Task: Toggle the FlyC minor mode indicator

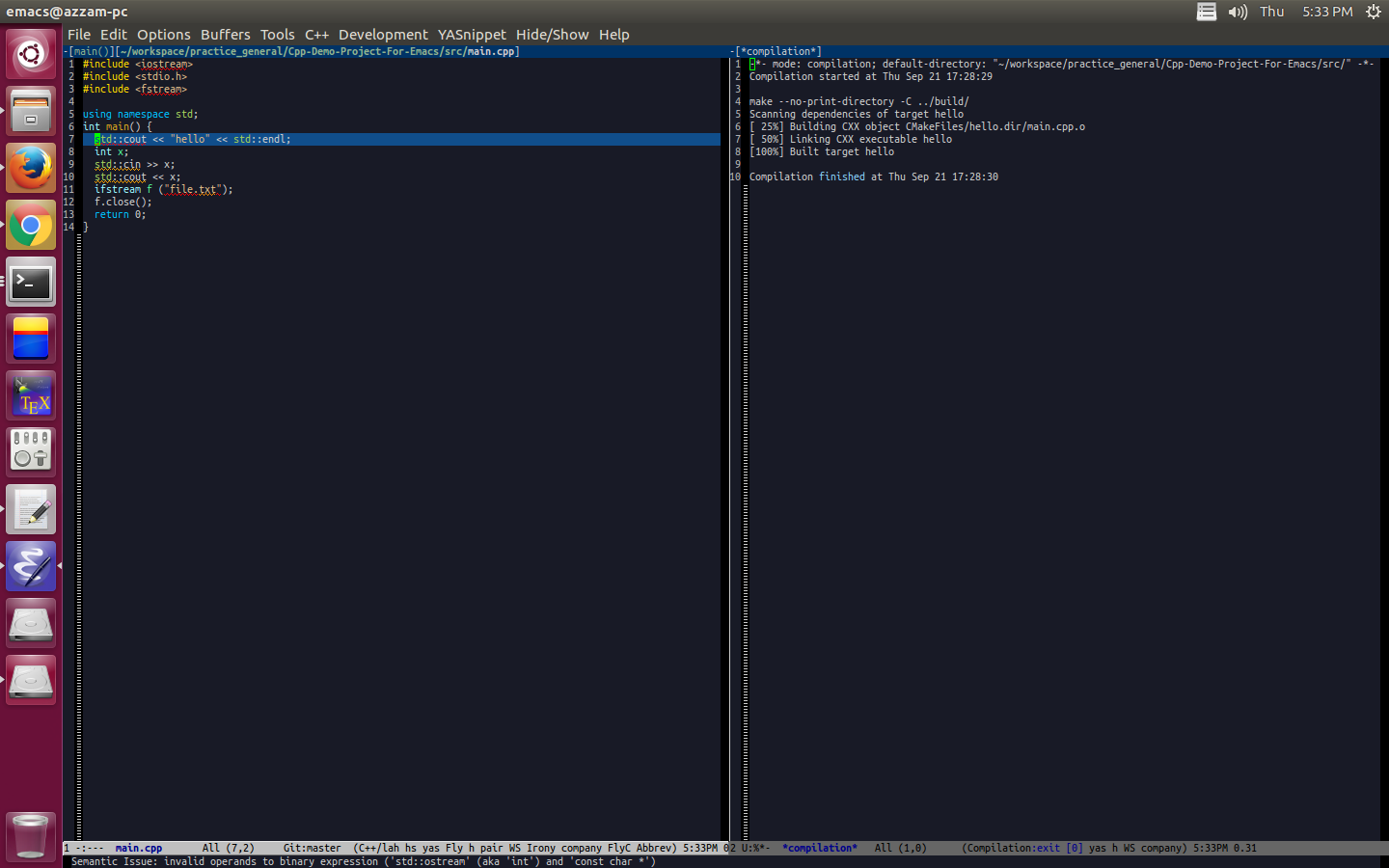Action: (618, 849)
